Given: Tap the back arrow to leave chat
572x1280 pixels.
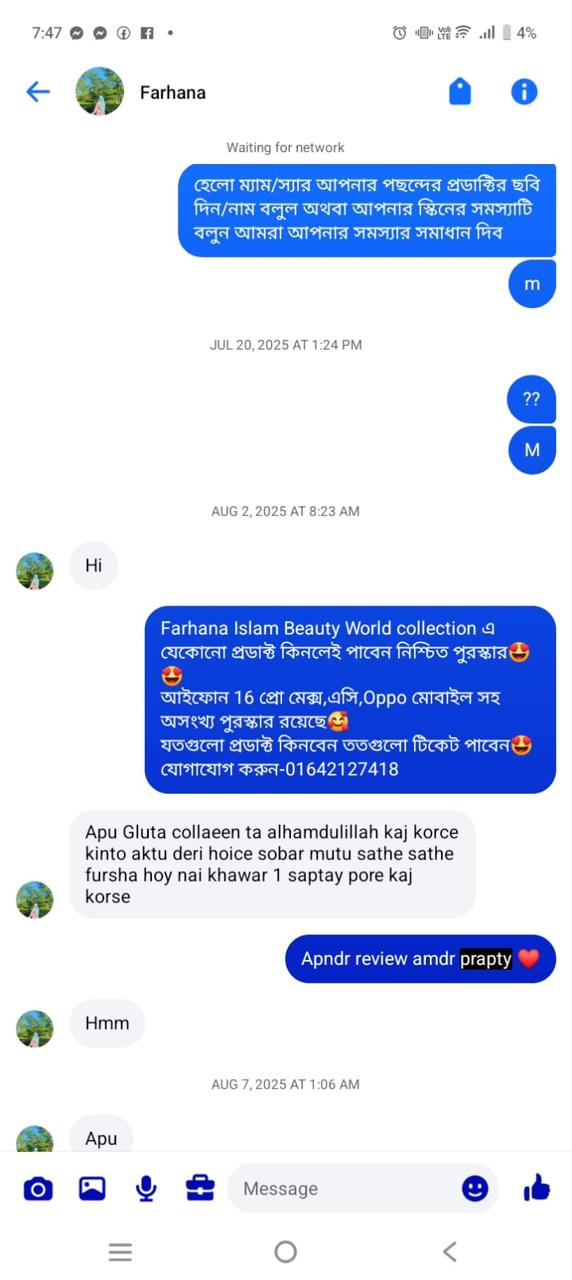Looking at the screenshot, I should coord(38,92).
